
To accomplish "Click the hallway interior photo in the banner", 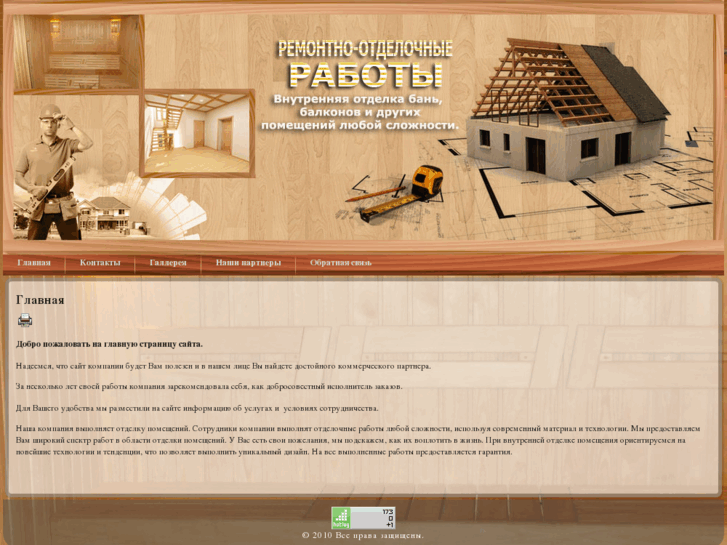I will point(197,133).
